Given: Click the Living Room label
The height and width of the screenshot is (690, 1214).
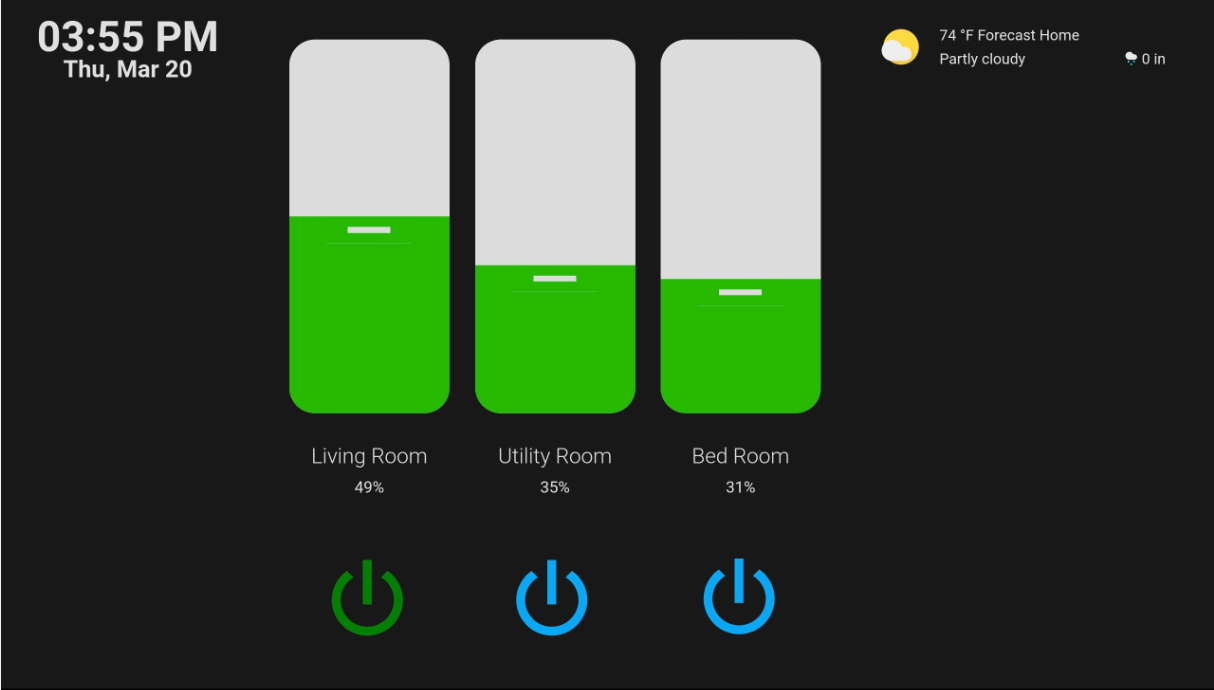Looking at the screenshot, I should click(369, 456).
